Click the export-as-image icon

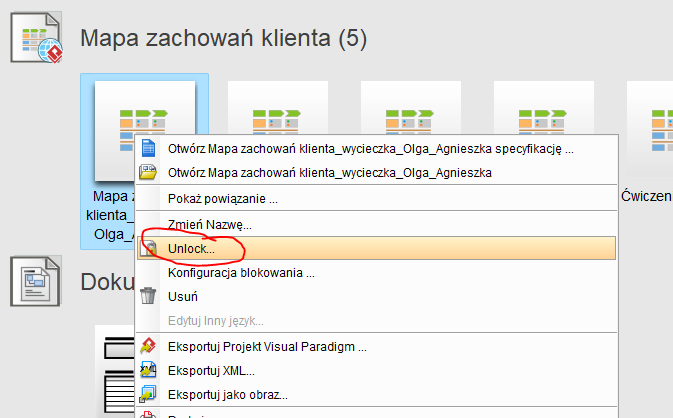pos(148,394)
